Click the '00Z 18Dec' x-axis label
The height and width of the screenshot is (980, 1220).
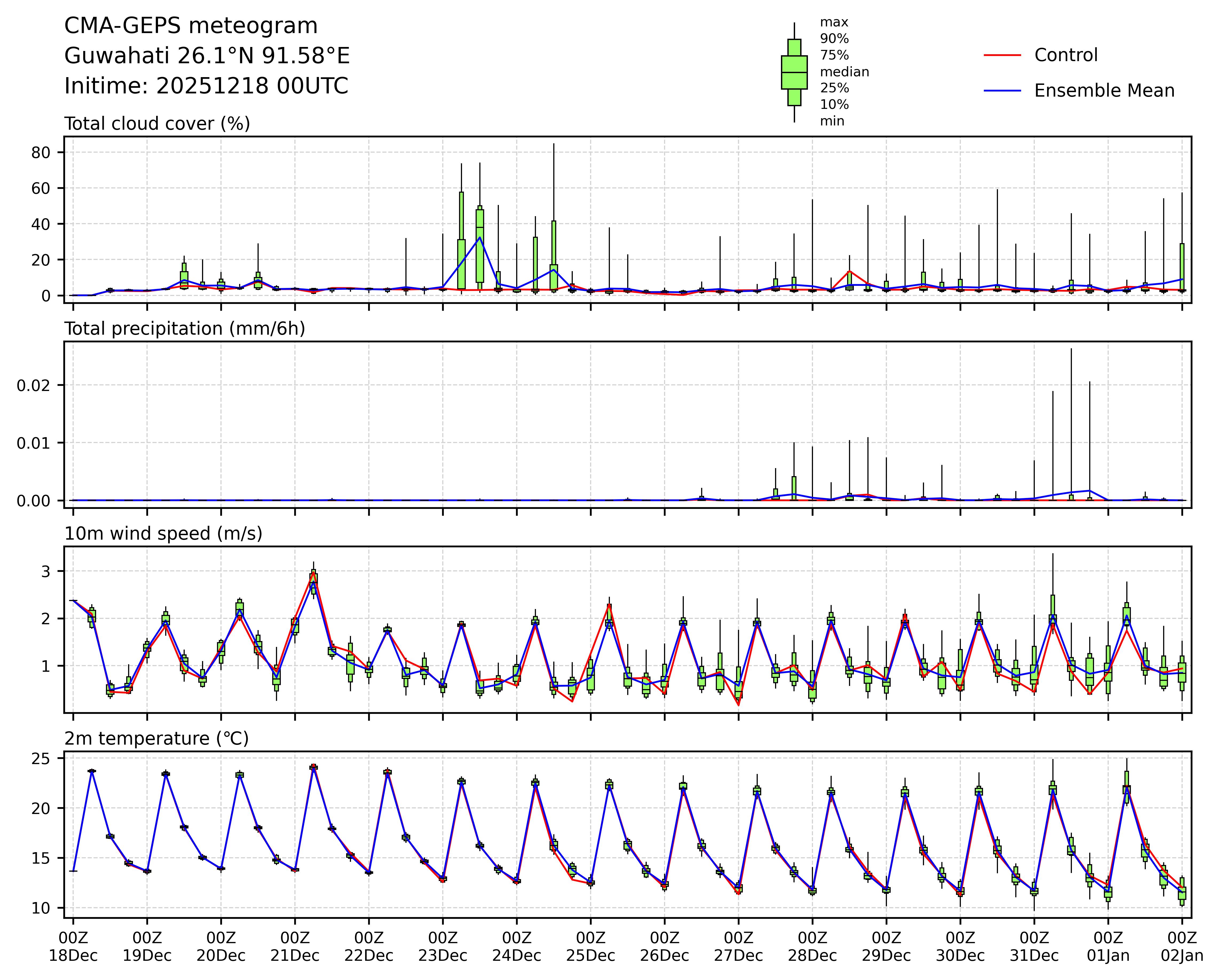[73, 947]
